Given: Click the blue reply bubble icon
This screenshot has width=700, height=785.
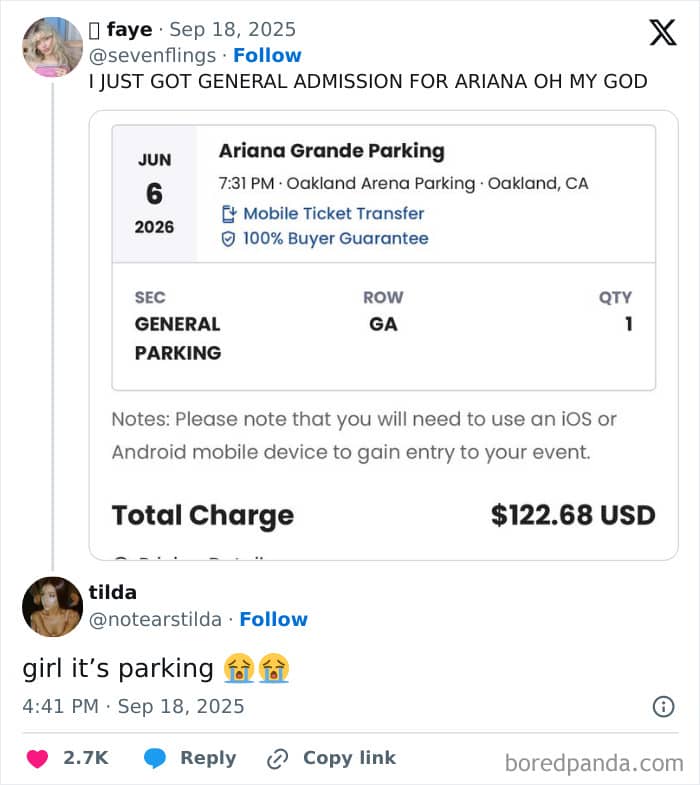Looking at the screenshot, I should [154, 759].
